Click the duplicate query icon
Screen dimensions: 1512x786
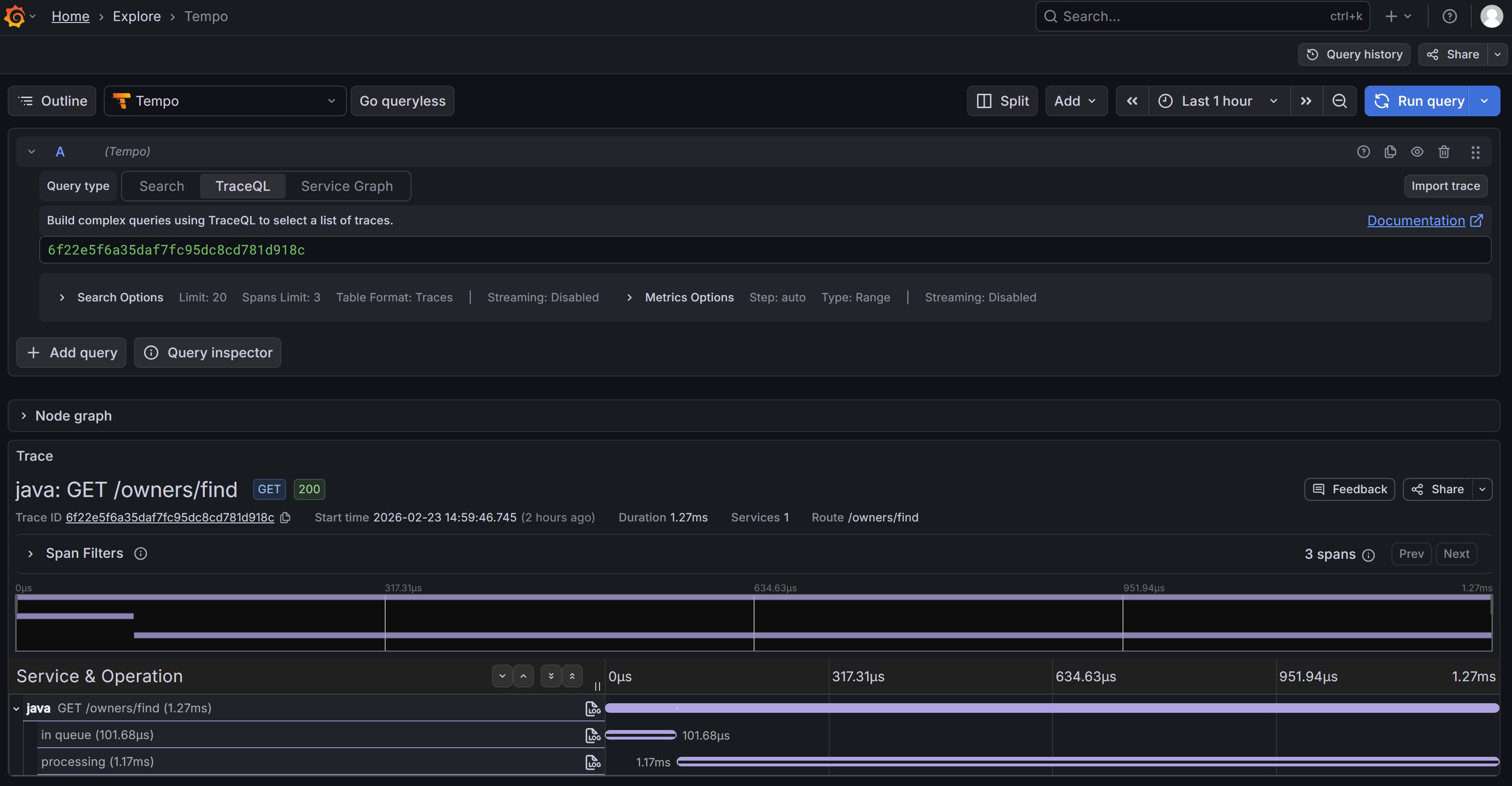1390,152
